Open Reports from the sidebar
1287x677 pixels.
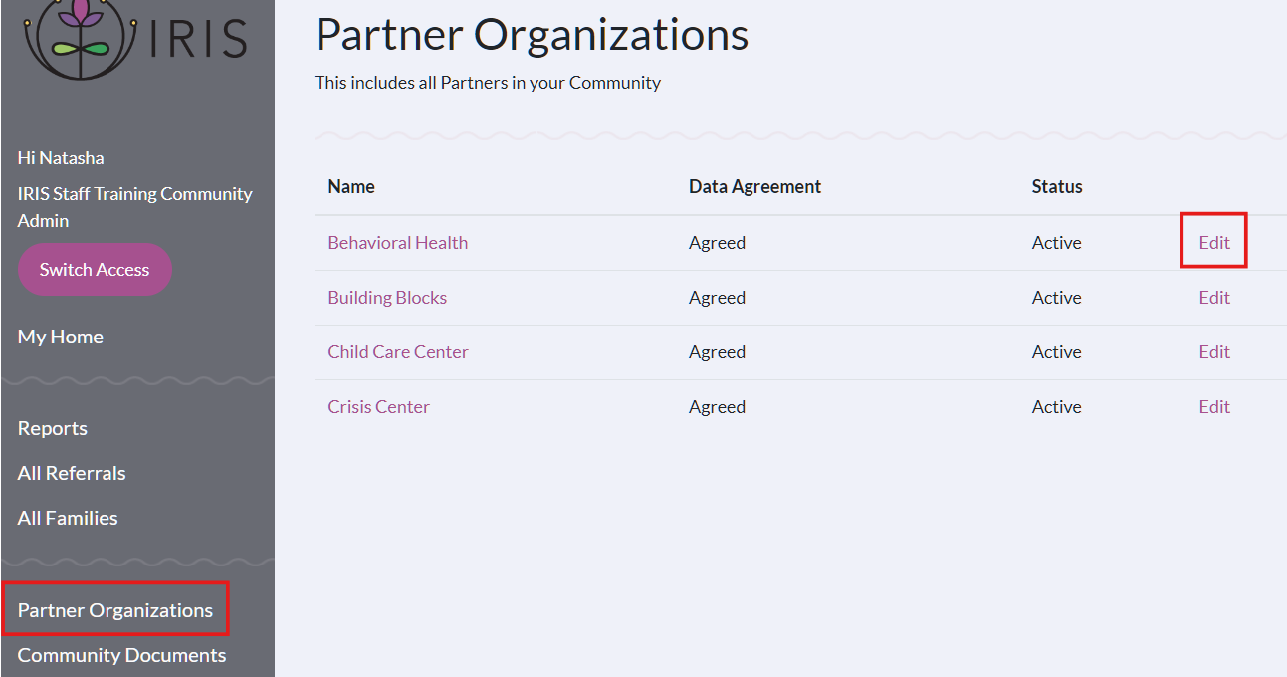point(53,428)
